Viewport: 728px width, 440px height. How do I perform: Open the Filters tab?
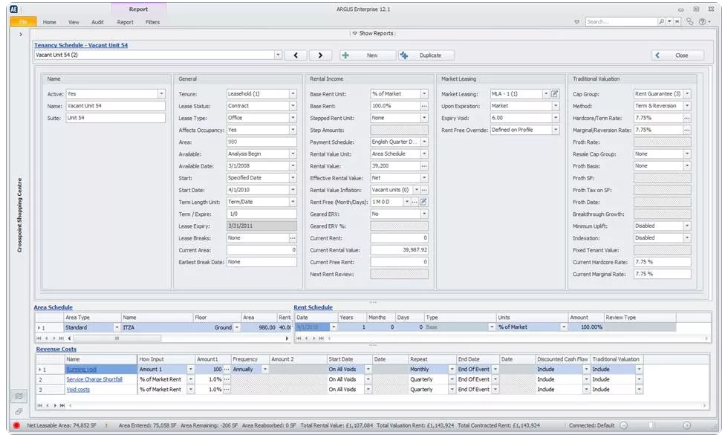pyautogui.click(x=152, y=22)
